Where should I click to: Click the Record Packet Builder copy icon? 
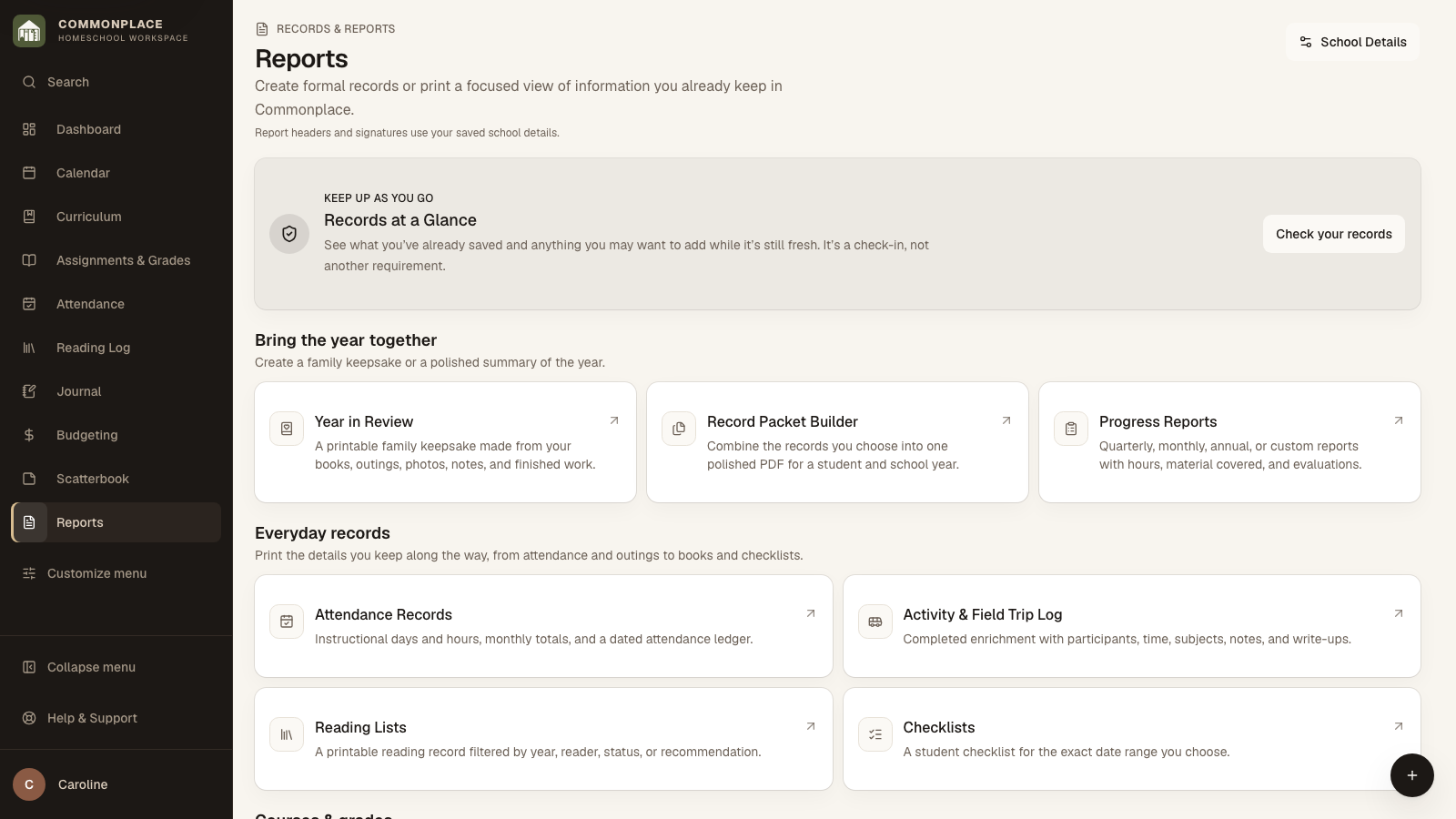679,429
